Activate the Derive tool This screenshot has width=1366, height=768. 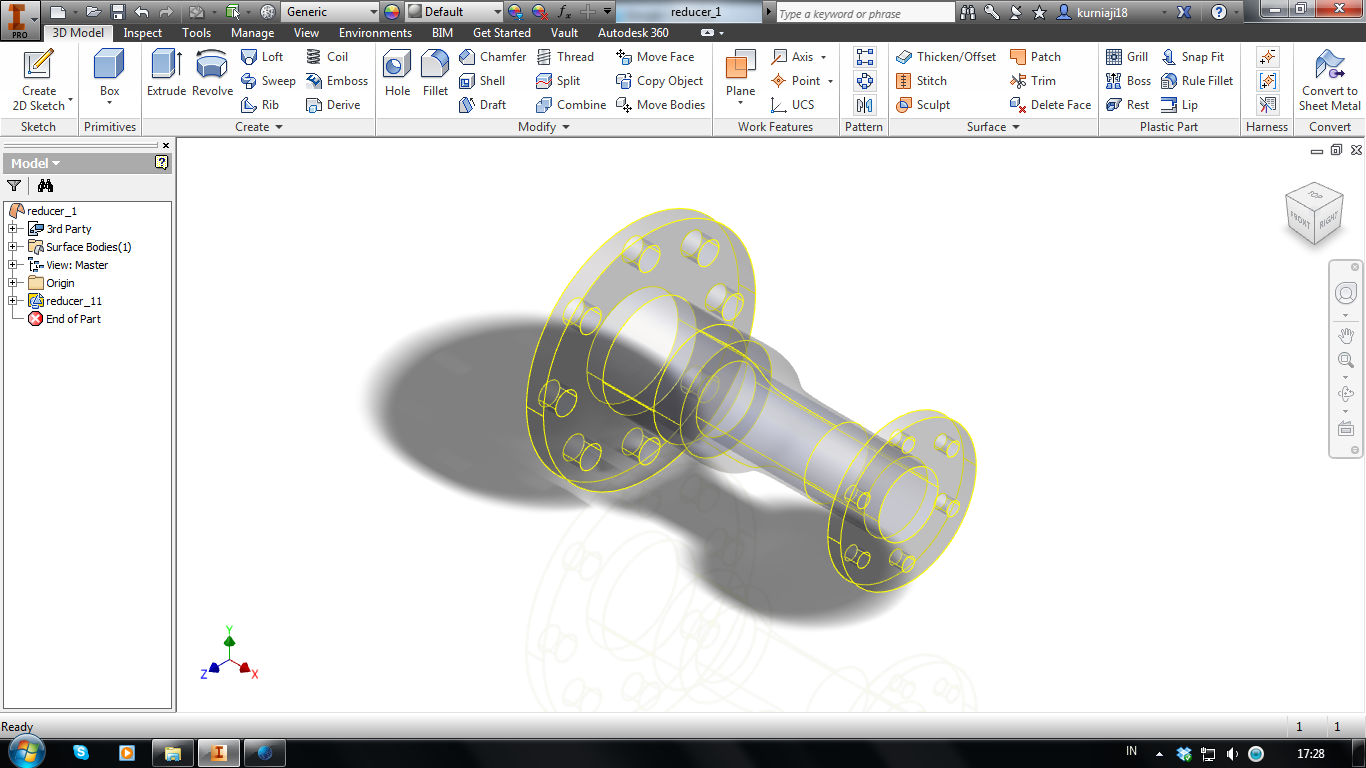tap(333, 105)
